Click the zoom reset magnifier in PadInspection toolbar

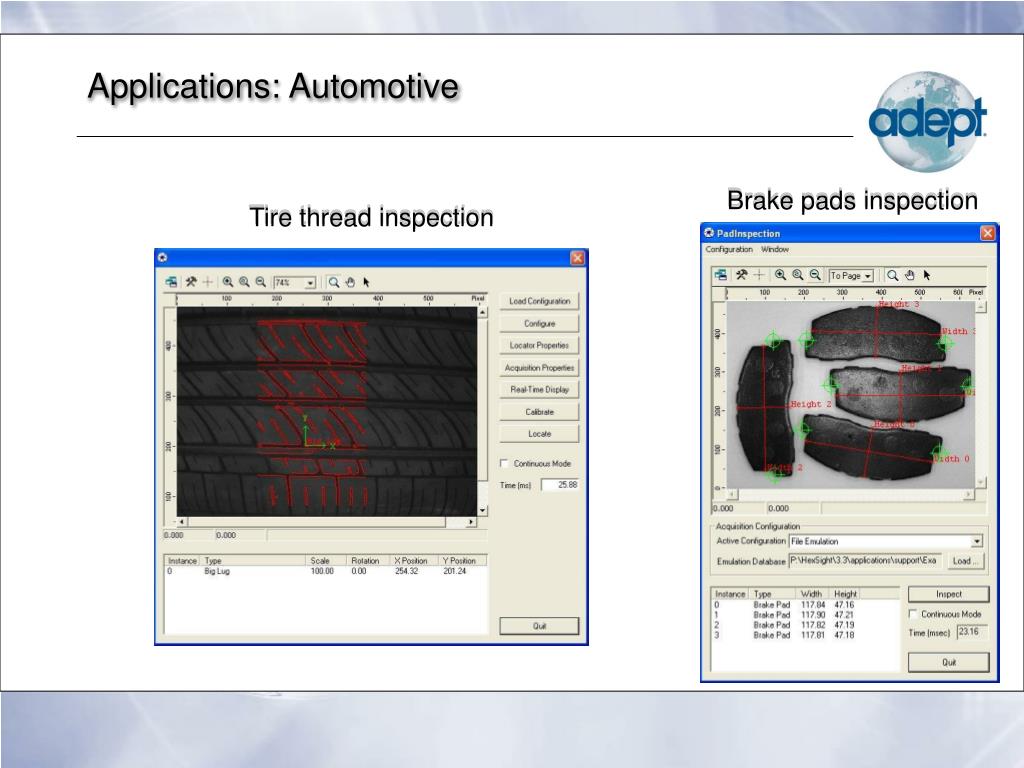pos(797,275)
